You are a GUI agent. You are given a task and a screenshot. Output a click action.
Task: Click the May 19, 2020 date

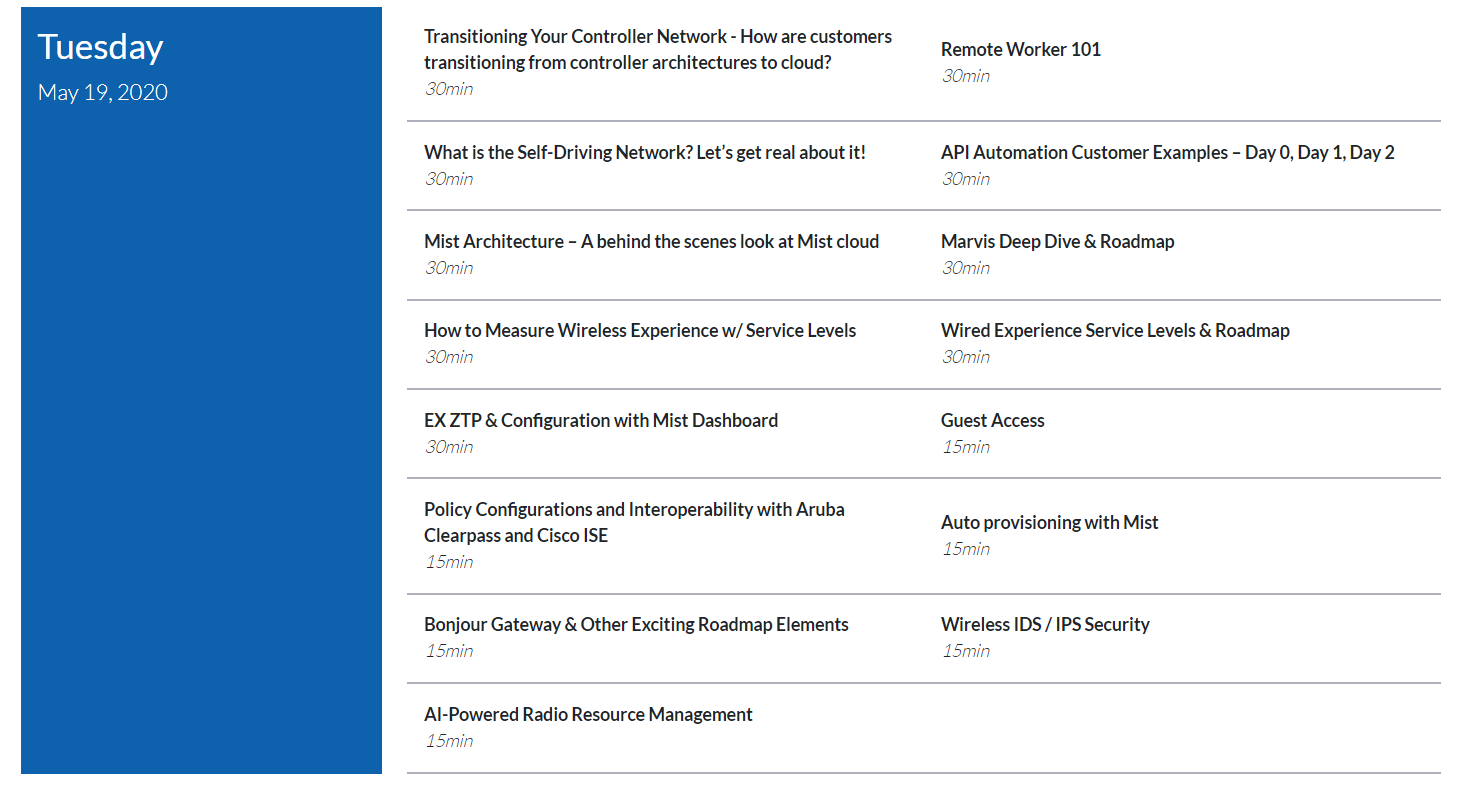[102, 92]
